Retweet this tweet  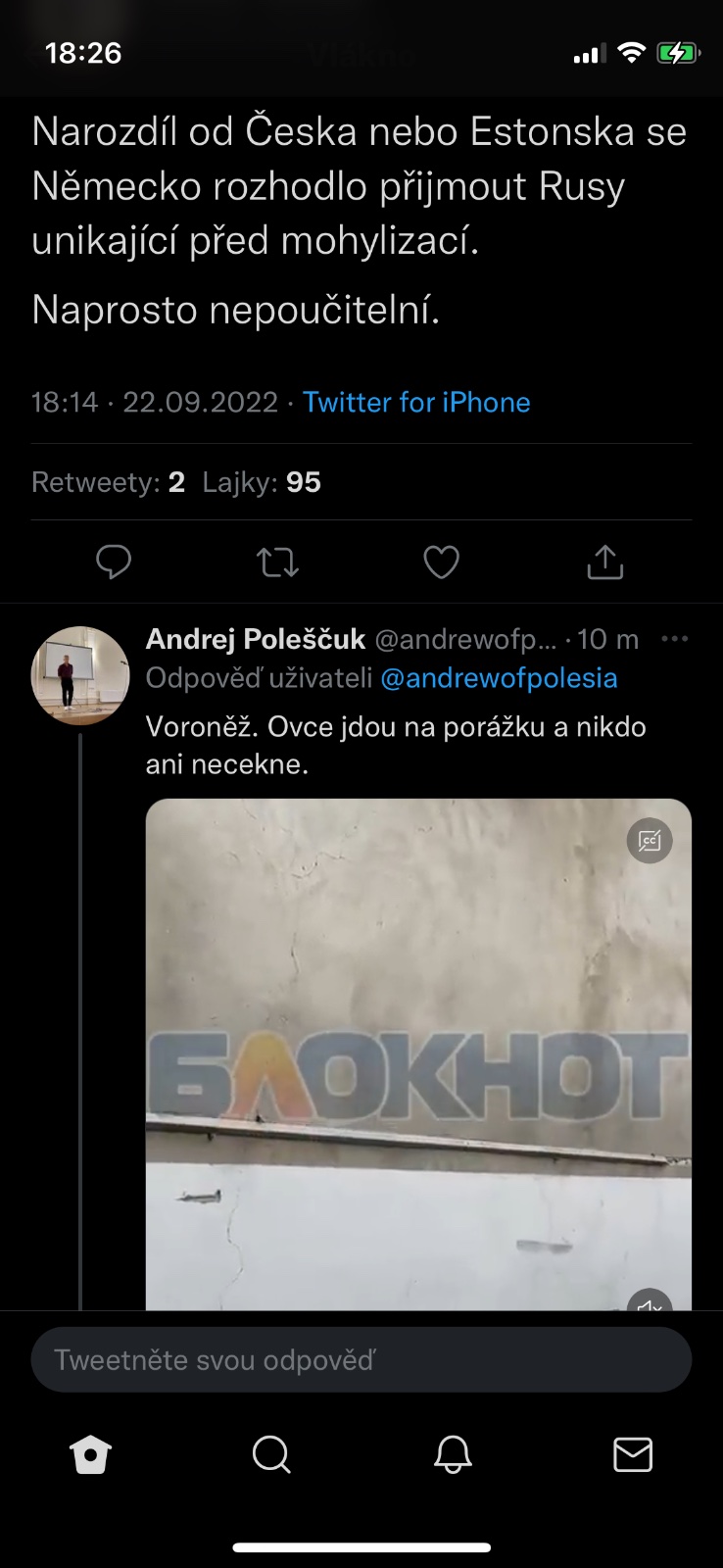pos(277,563)
